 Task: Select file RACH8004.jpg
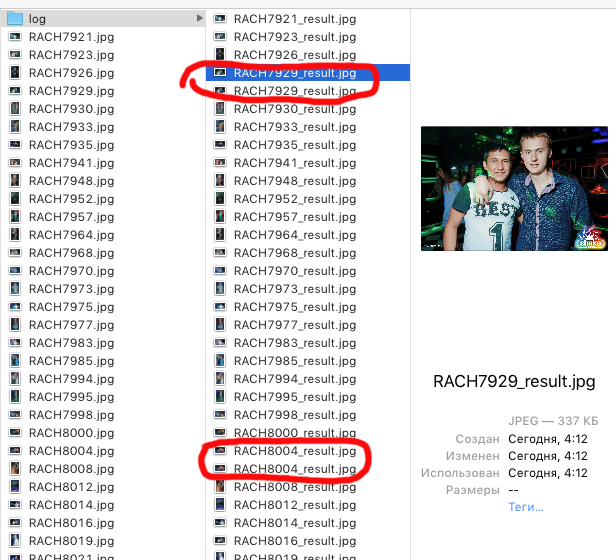72,451
